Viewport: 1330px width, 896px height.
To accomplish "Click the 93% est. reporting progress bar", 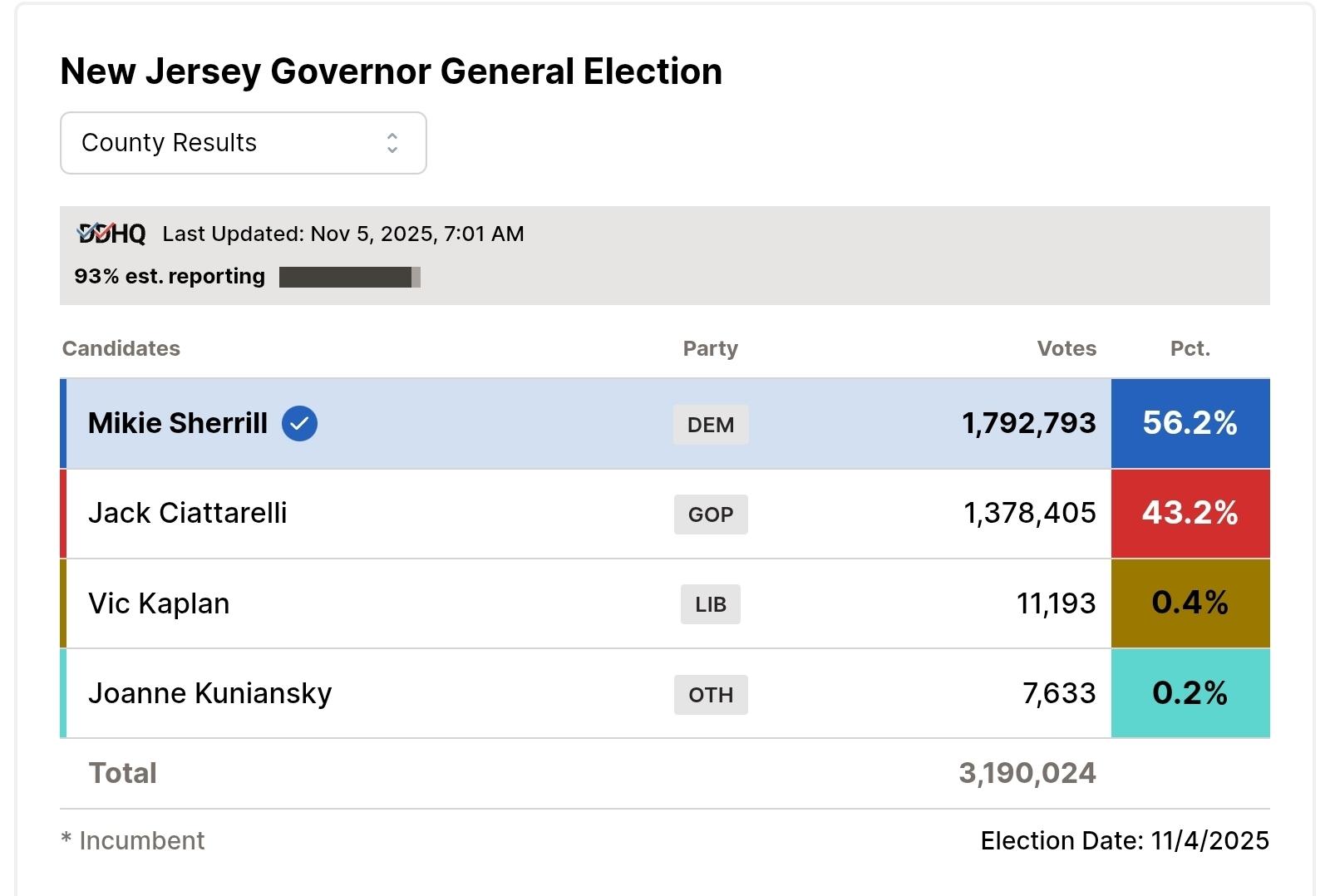I will point(349,277).
